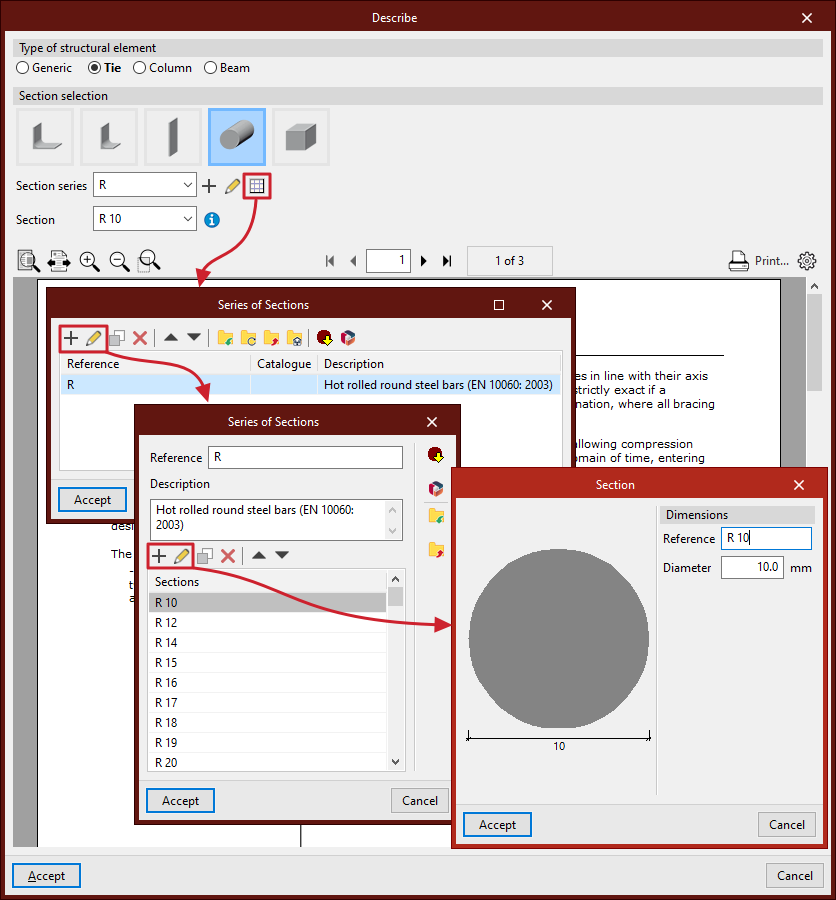Image resolution: width=836 pixels, height=900 pixels.
Task: Click the series Reference field containing R
Action: 305,457
